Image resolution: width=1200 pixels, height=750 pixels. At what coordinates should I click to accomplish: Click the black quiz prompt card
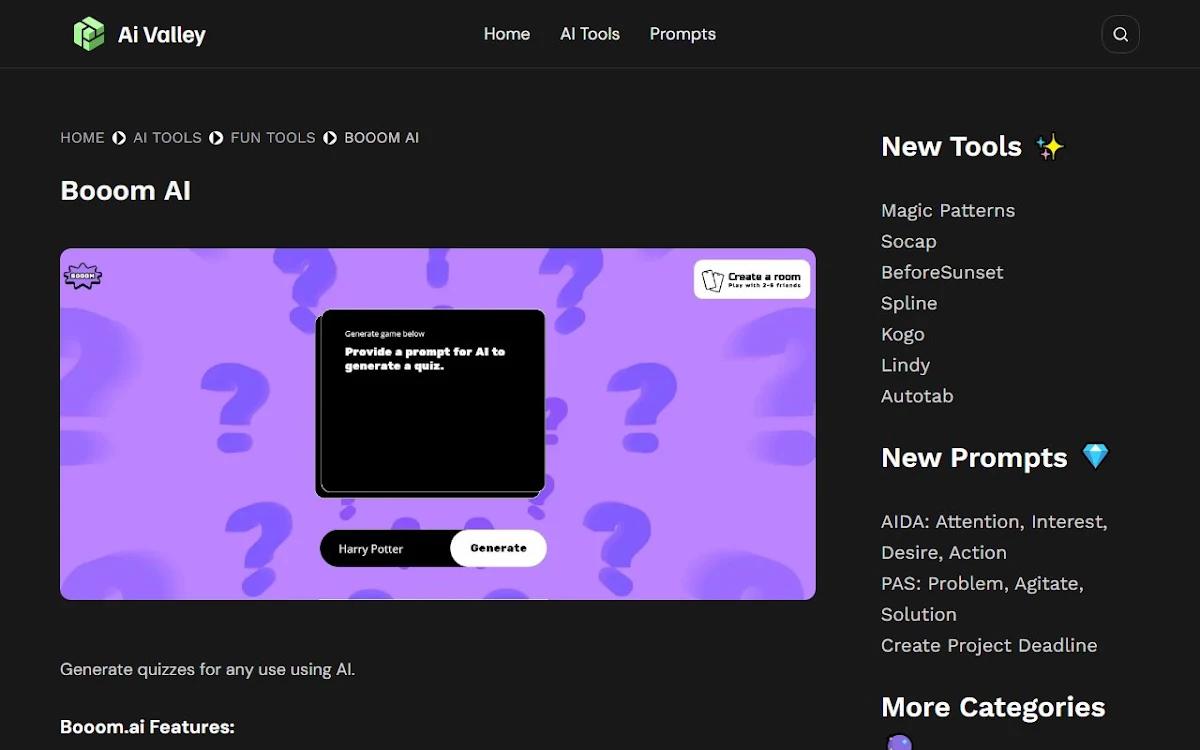coord(431,403)
